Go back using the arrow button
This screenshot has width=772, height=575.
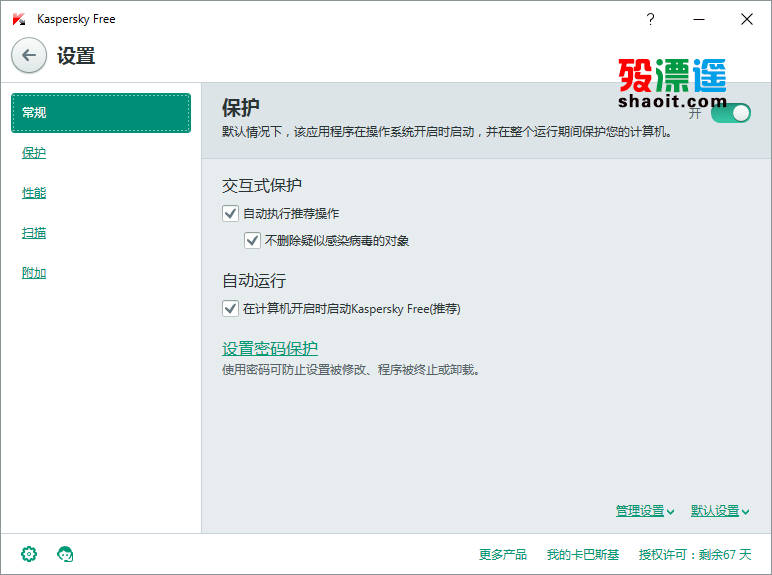click(x=29, y=55)
